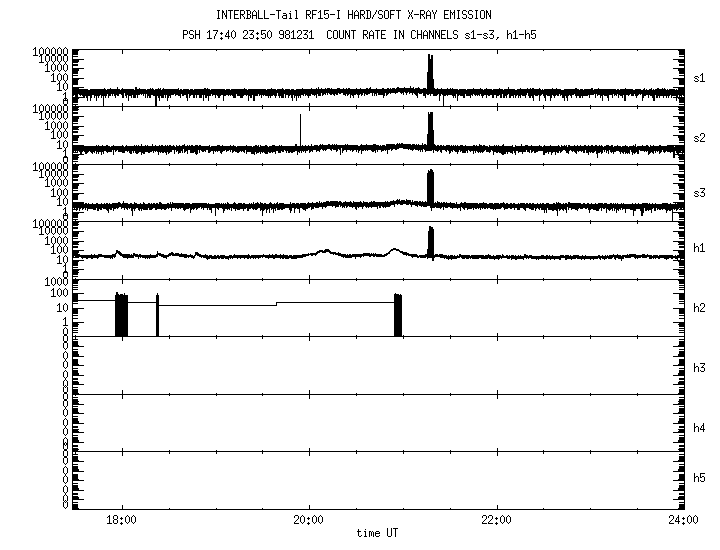Click the large burst peak in h1 panel

(430, 241)
